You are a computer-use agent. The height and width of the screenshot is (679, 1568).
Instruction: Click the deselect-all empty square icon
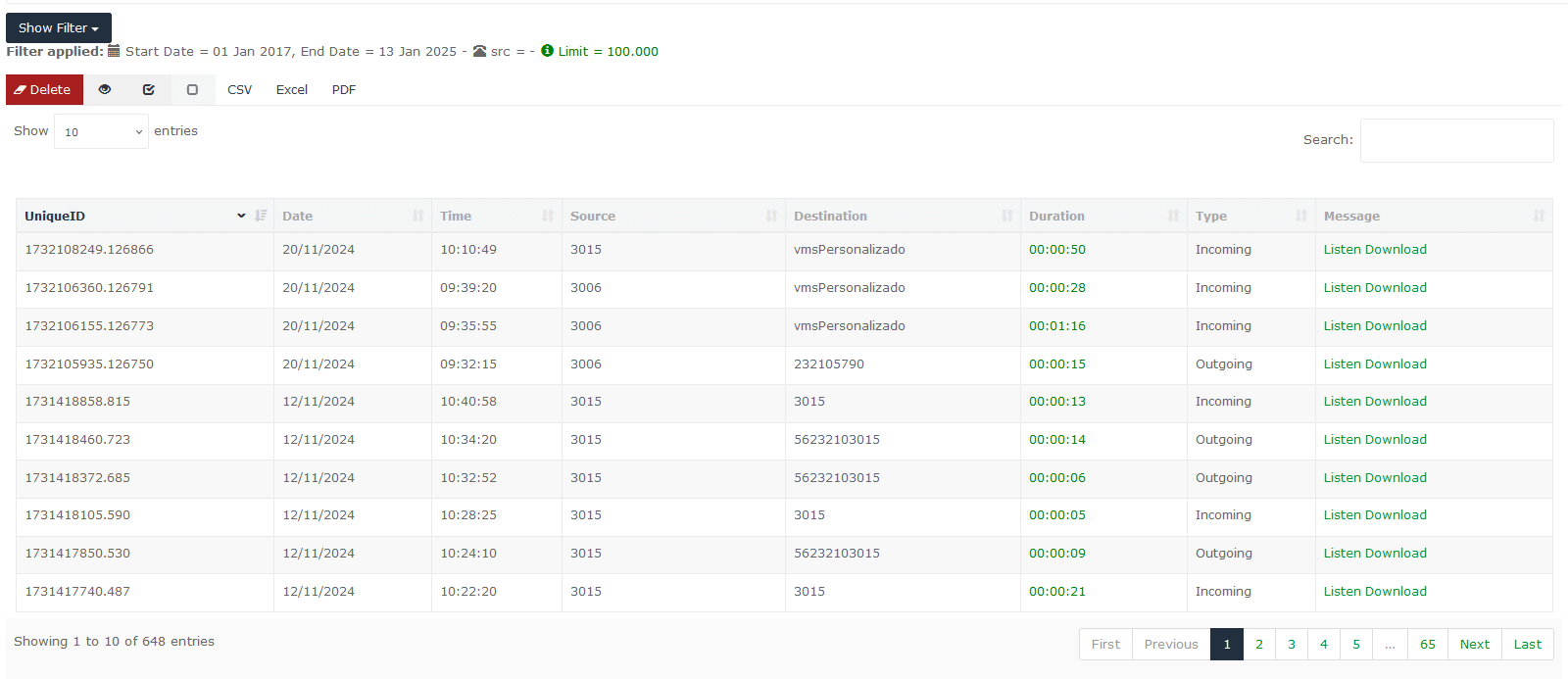tap(192, 89)
